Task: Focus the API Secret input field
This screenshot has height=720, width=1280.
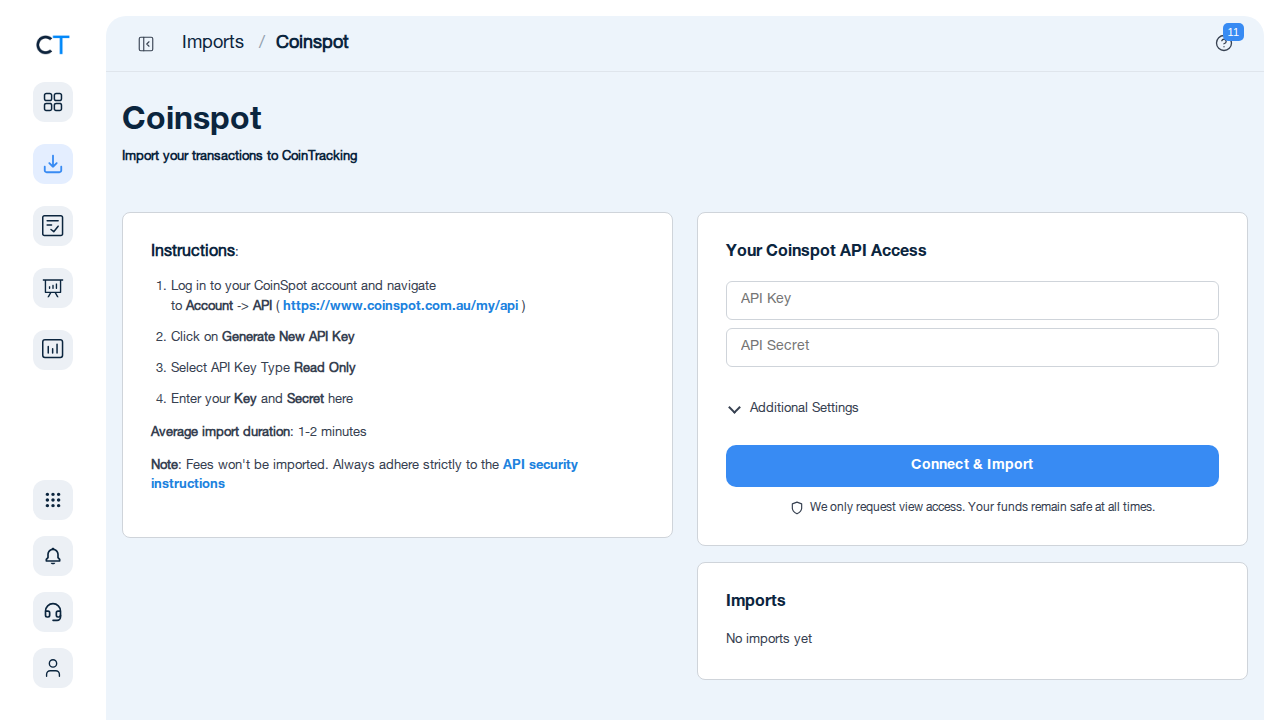Action: (x=972, y=347)
